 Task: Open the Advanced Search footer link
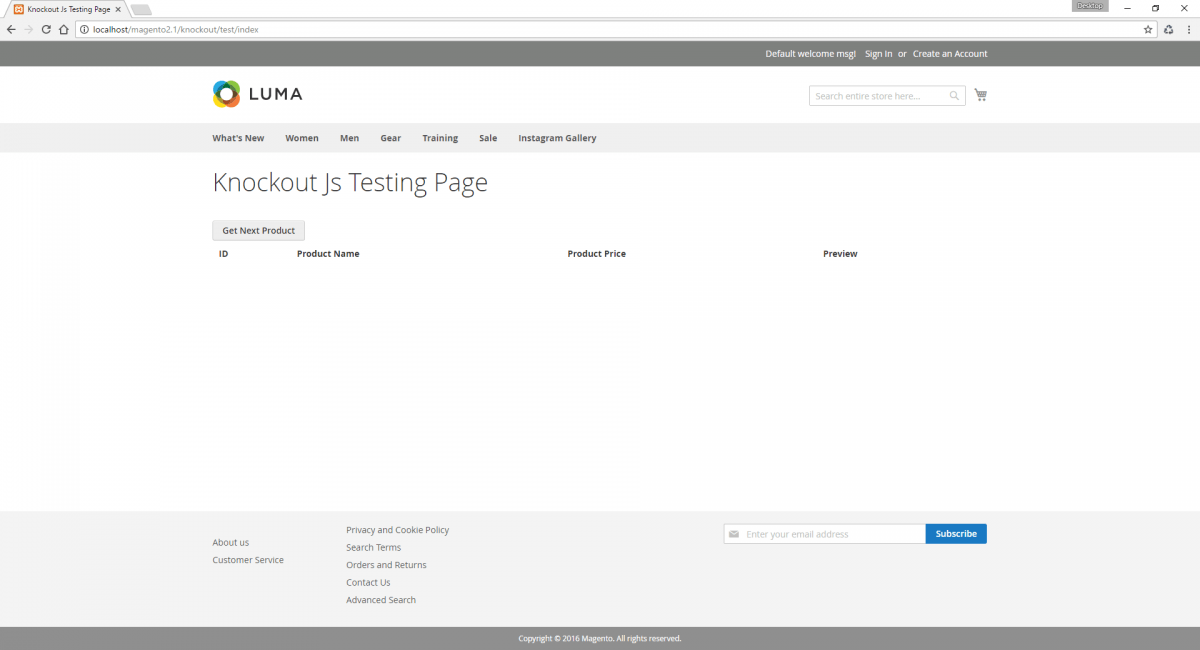(x=381, y=600)
